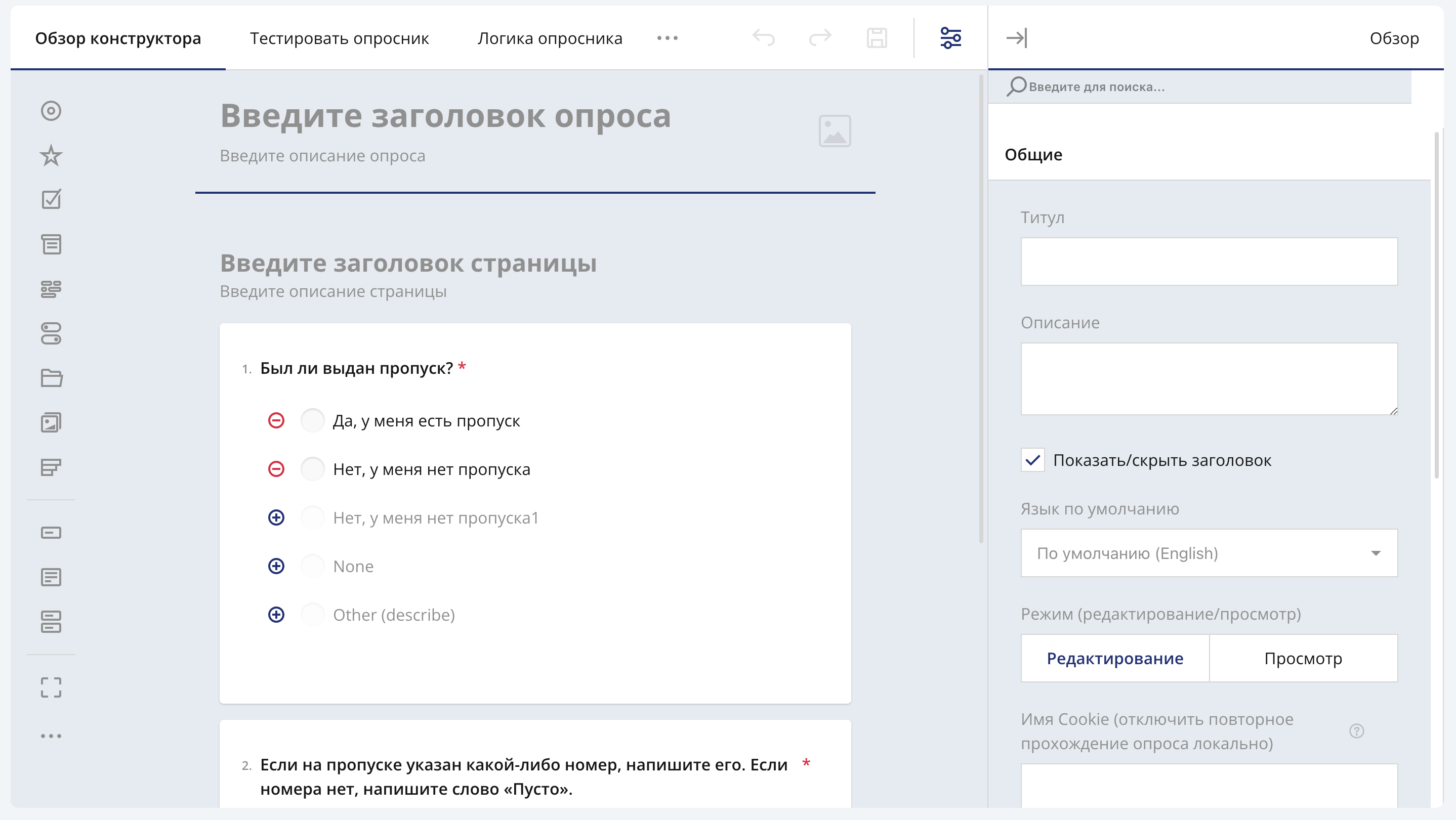Image resolution: width=1456 pixels, height=820 pixels.
Task: Select radio 'Нет, у меня нет пропуска'
Action: 312,469
